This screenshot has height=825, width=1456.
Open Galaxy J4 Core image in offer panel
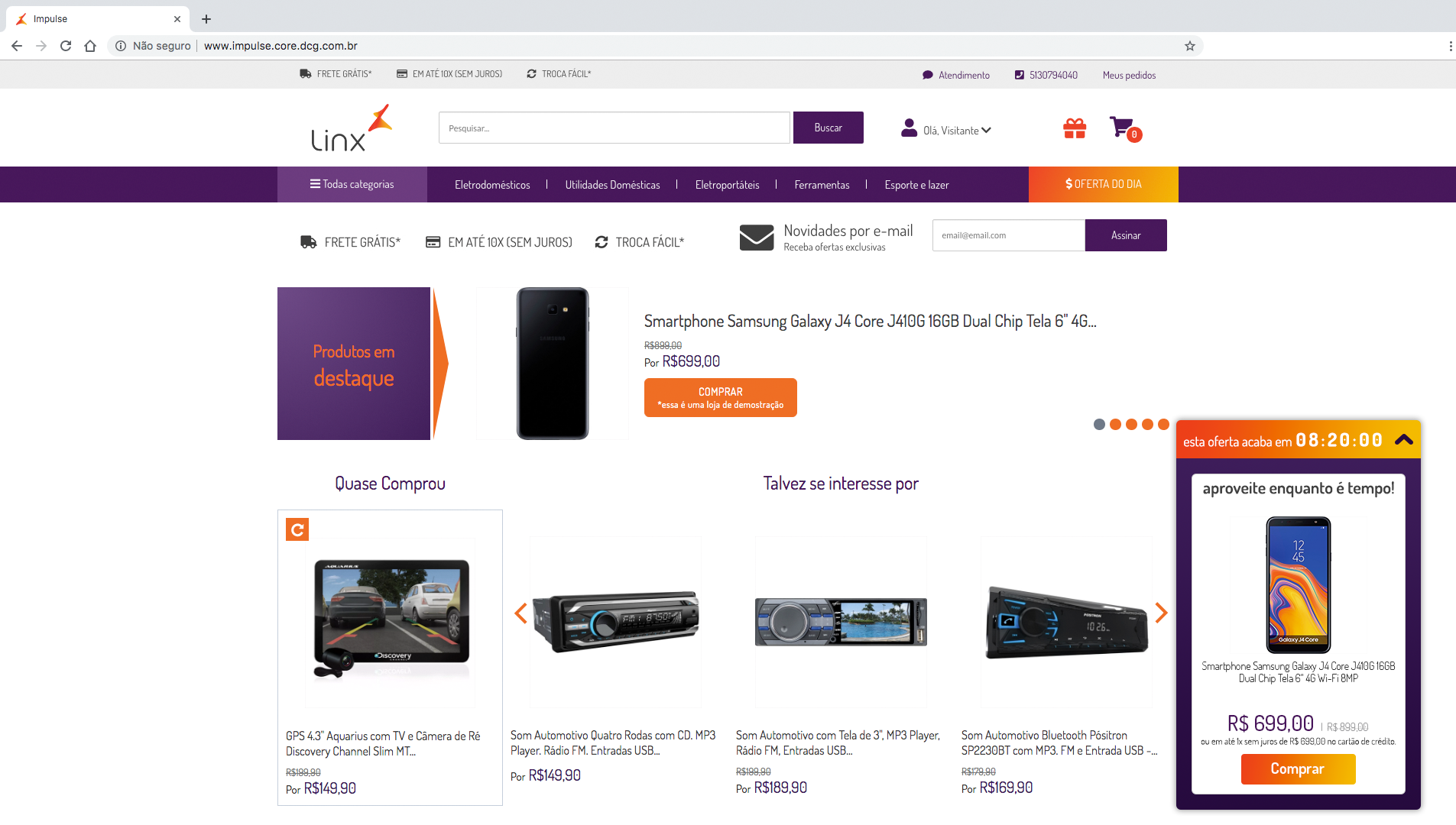click(x=1298, y=585)
